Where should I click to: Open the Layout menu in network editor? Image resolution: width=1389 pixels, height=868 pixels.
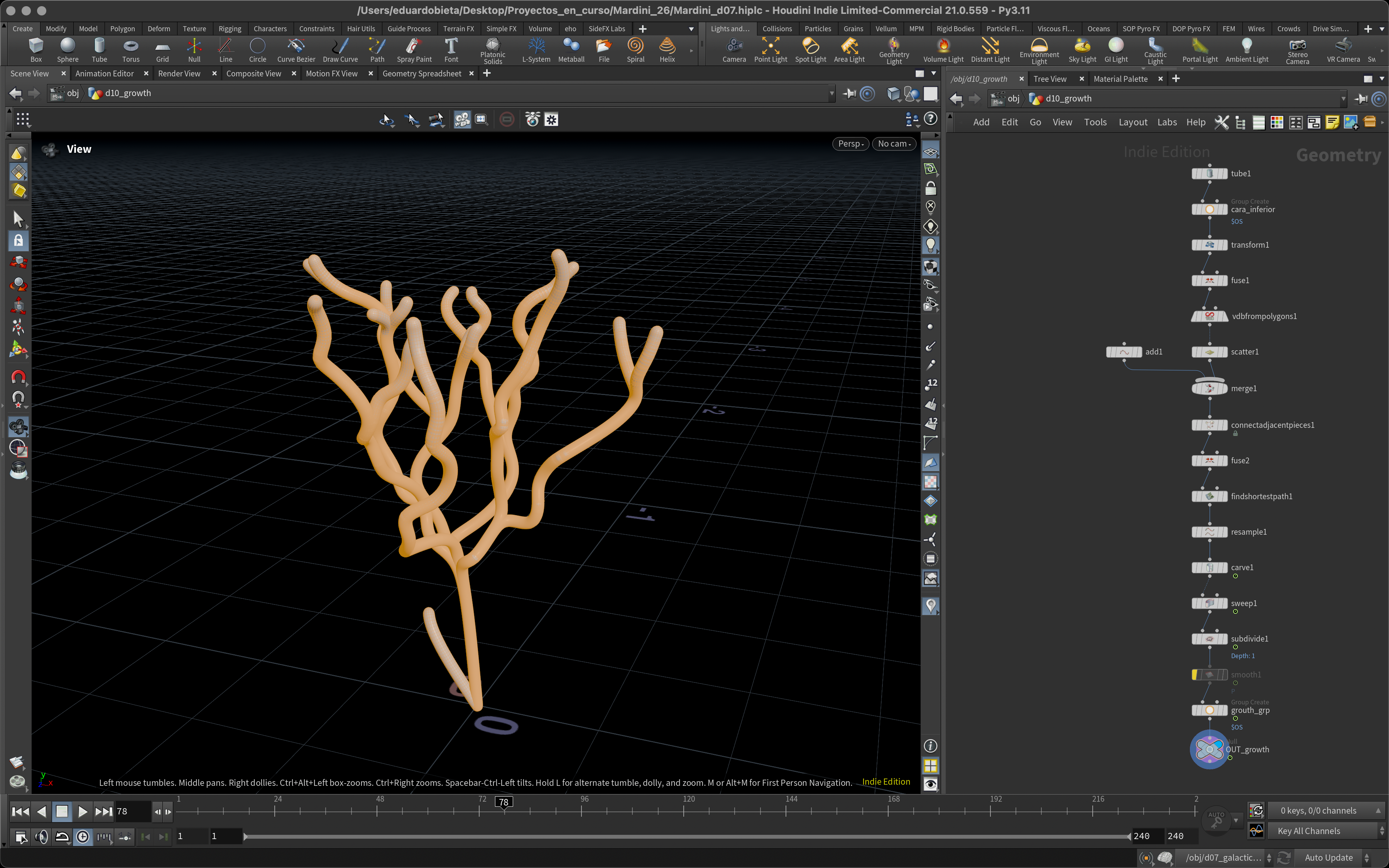pyautogui.click(x=1132, y=122)
